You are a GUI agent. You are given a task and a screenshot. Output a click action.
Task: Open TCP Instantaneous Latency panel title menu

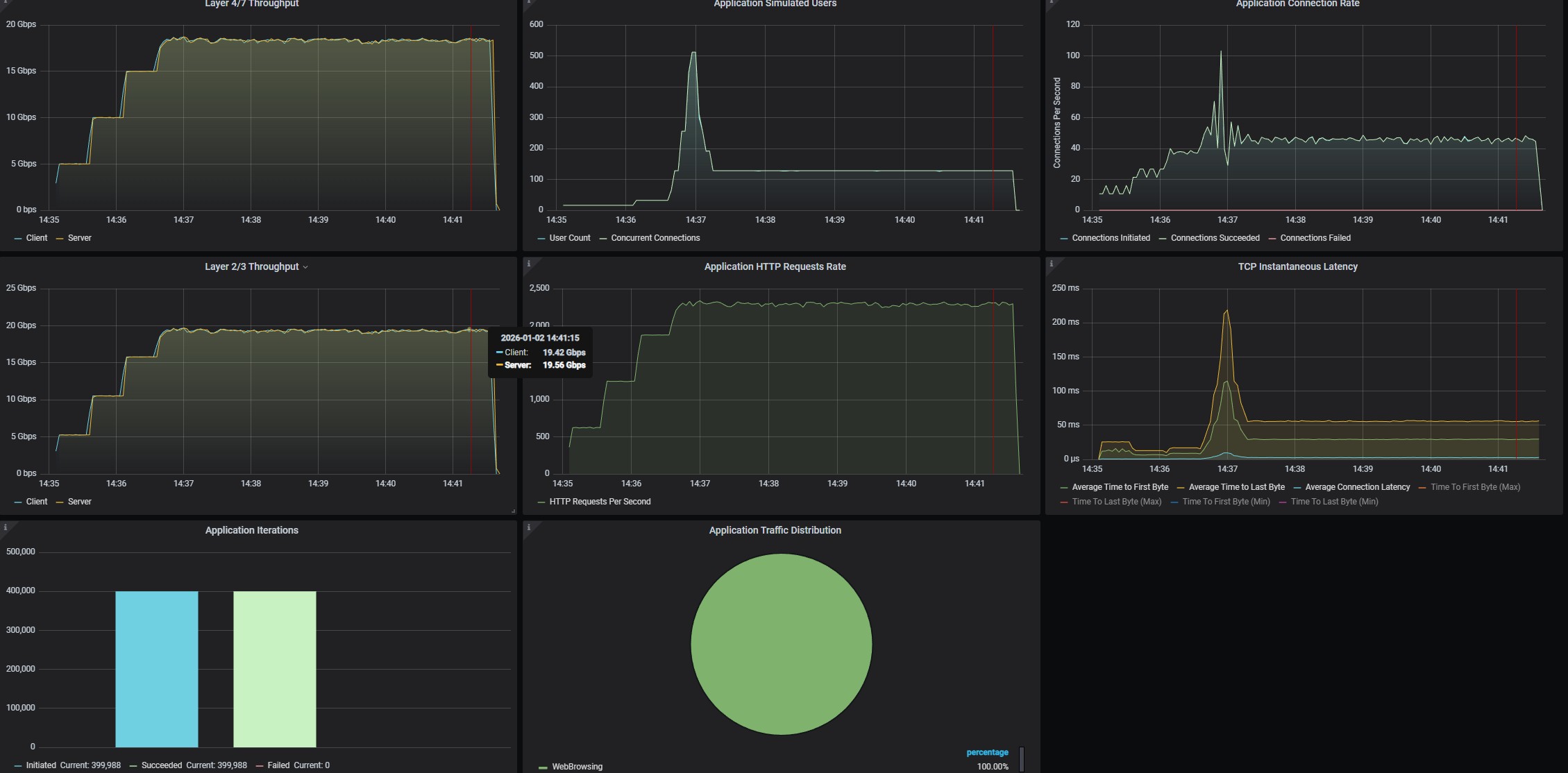coord(1297,266)
